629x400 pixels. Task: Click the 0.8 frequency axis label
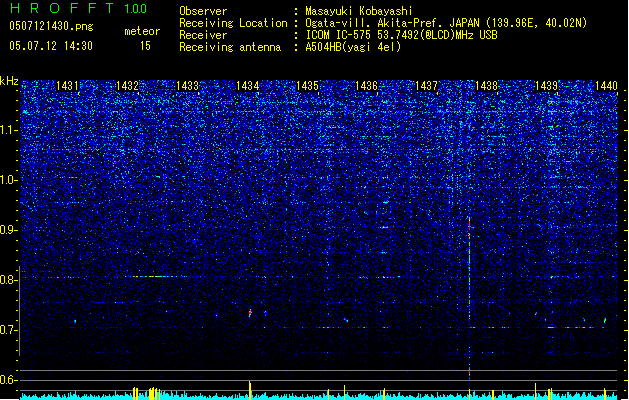pos(9,280)
